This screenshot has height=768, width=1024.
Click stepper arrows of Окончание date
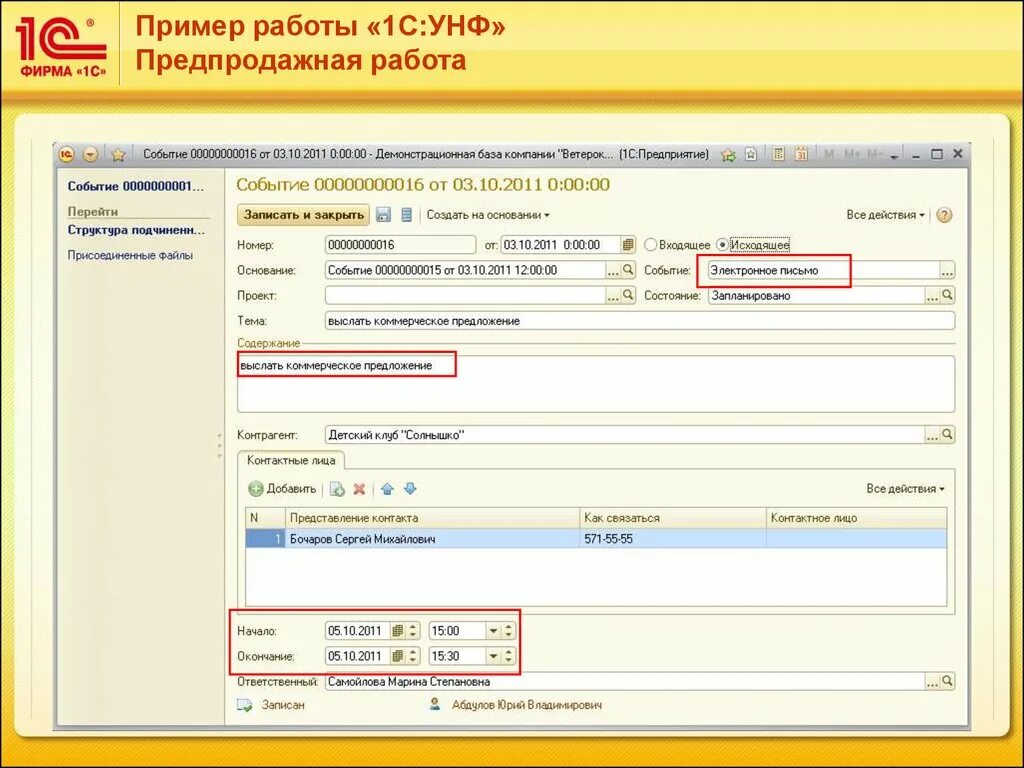coord(413,656)
